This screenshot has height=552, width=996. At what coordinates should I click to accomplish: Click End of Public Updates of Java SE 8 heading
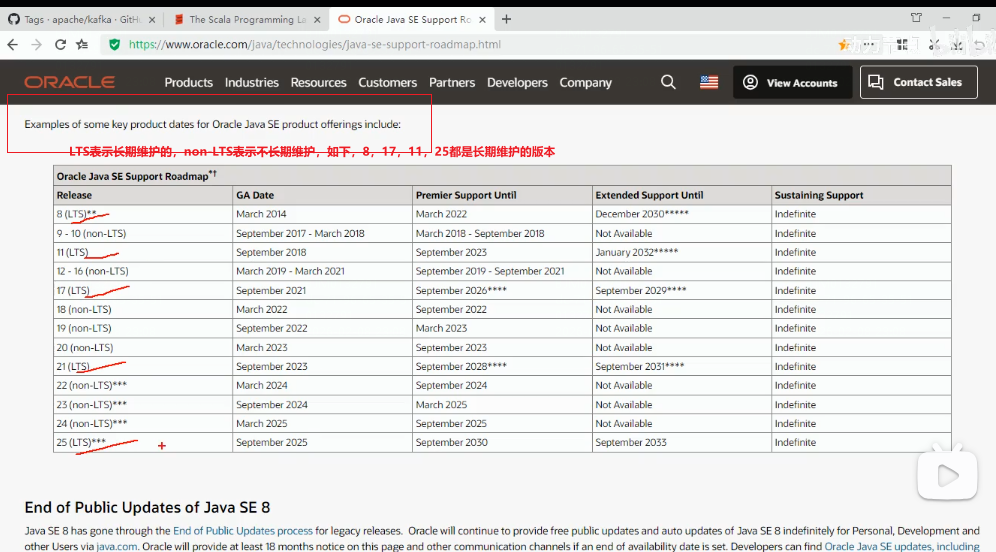tap(147, 508)
